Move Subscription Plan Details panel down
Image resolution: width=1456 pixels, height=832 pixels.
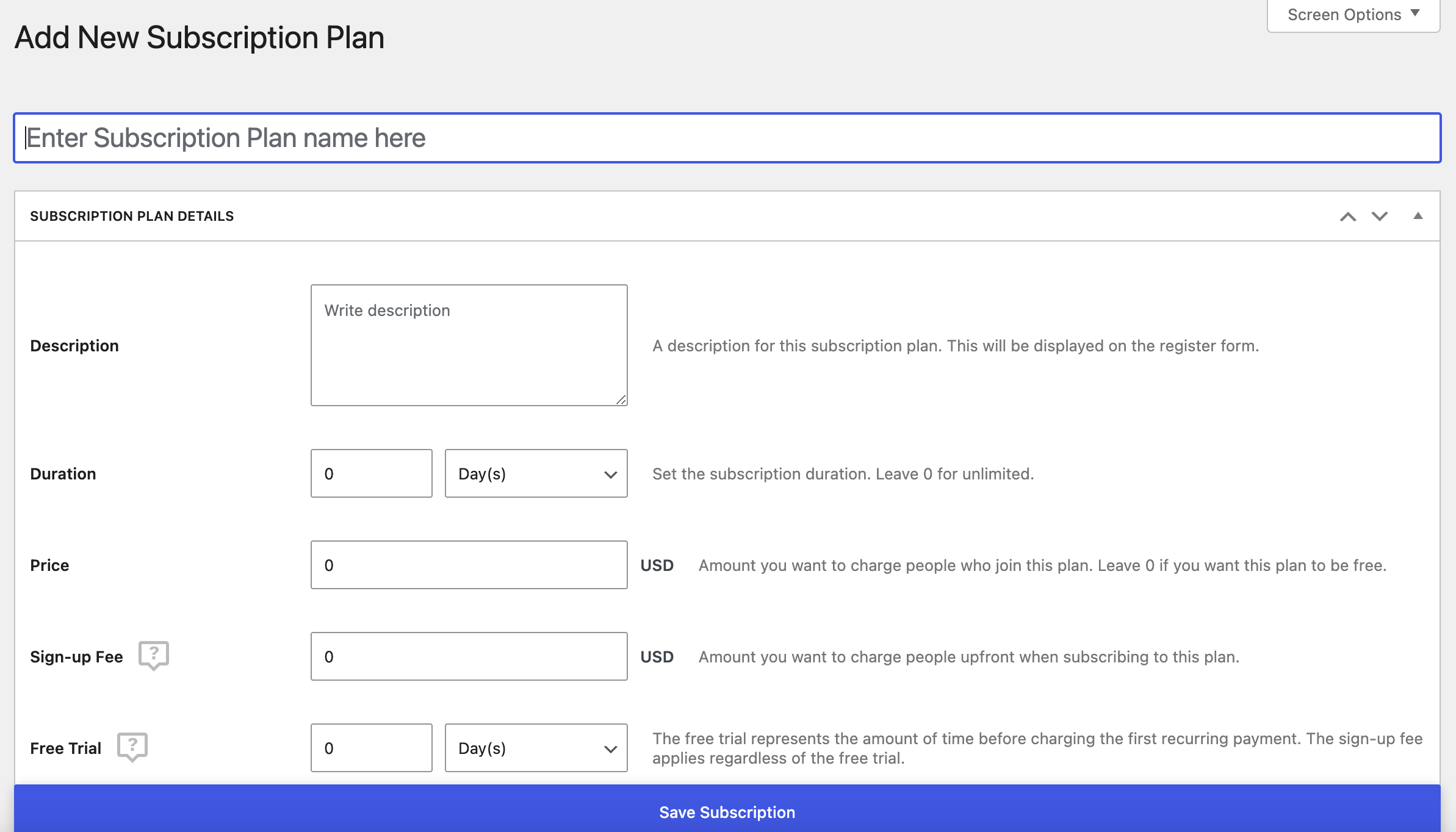1379,217
